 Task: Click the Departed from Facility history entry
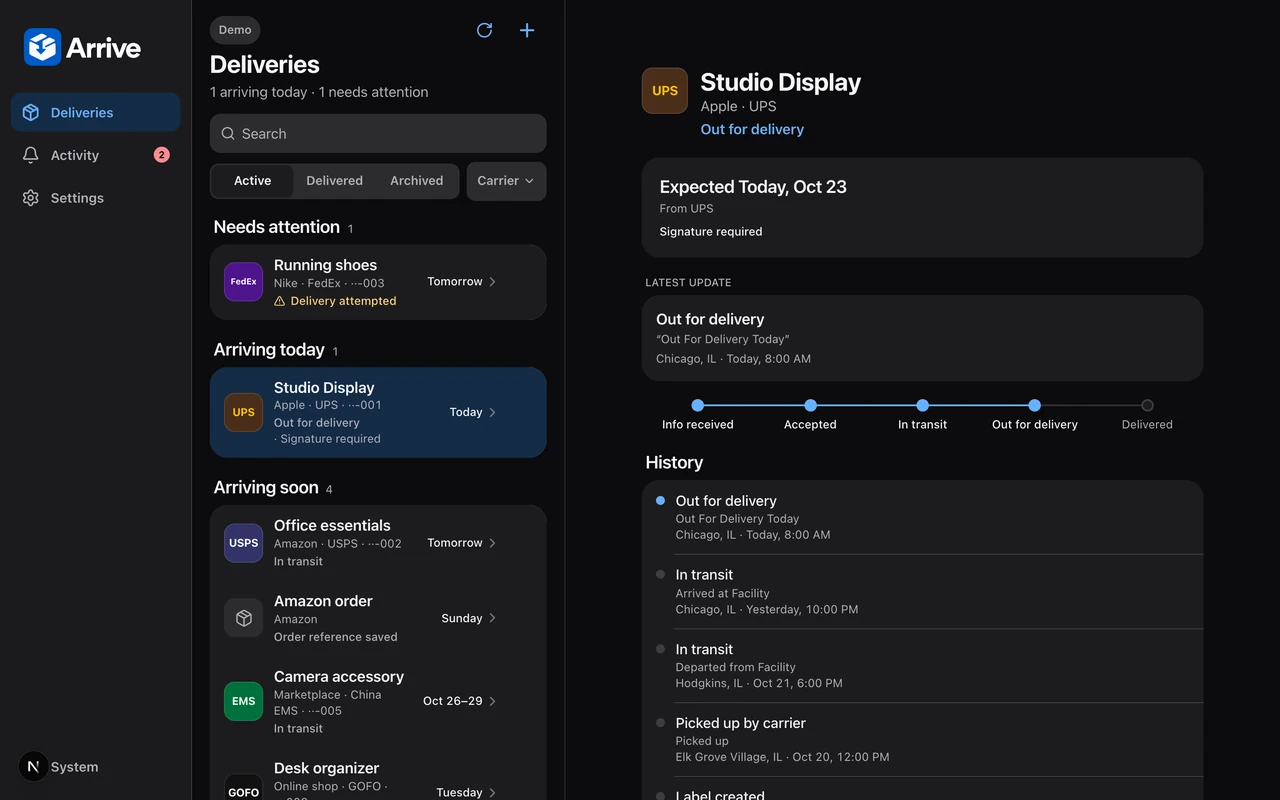[x=922, y=666]
